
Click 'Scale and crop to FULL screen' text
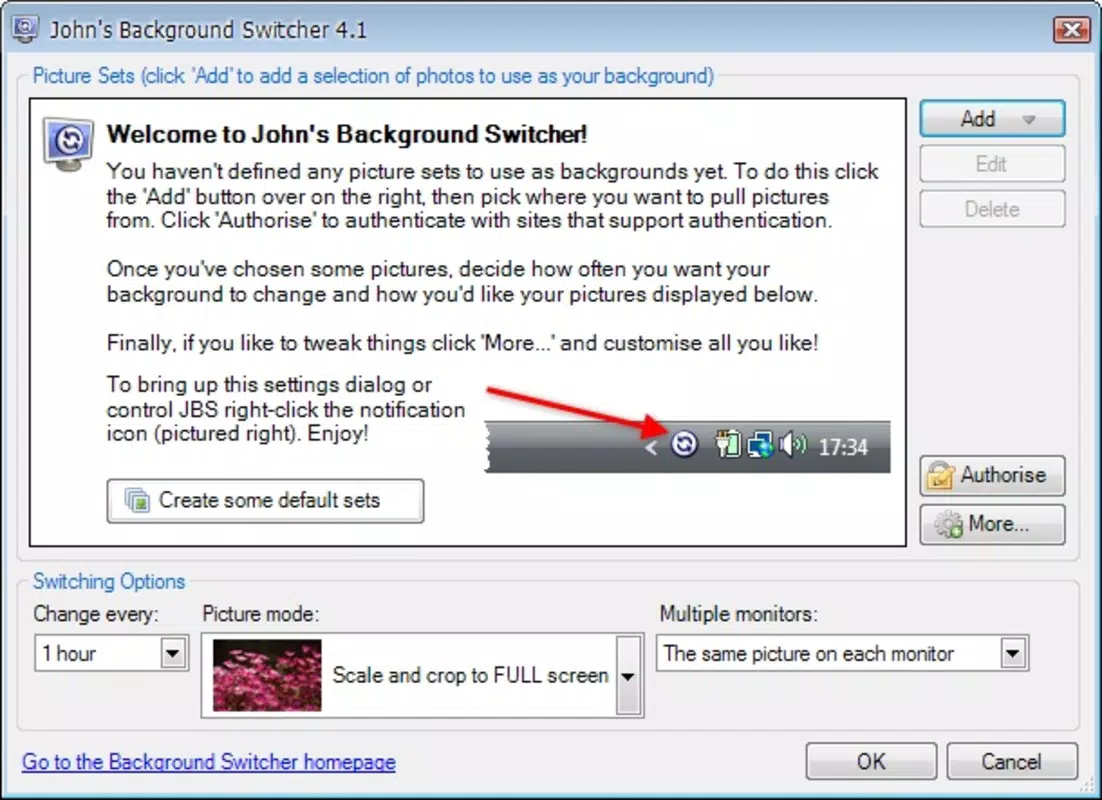[x=470, y=676]
